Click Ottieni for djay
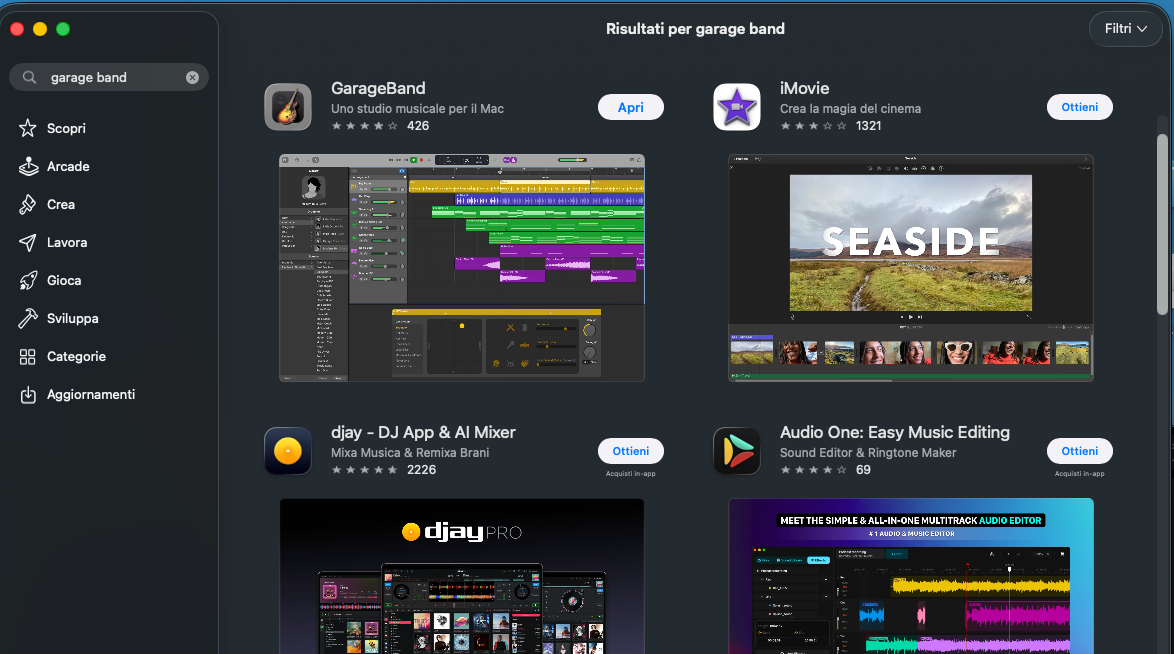The height and width of the screenshot is (654, 1174). click(x=630, y=451)
